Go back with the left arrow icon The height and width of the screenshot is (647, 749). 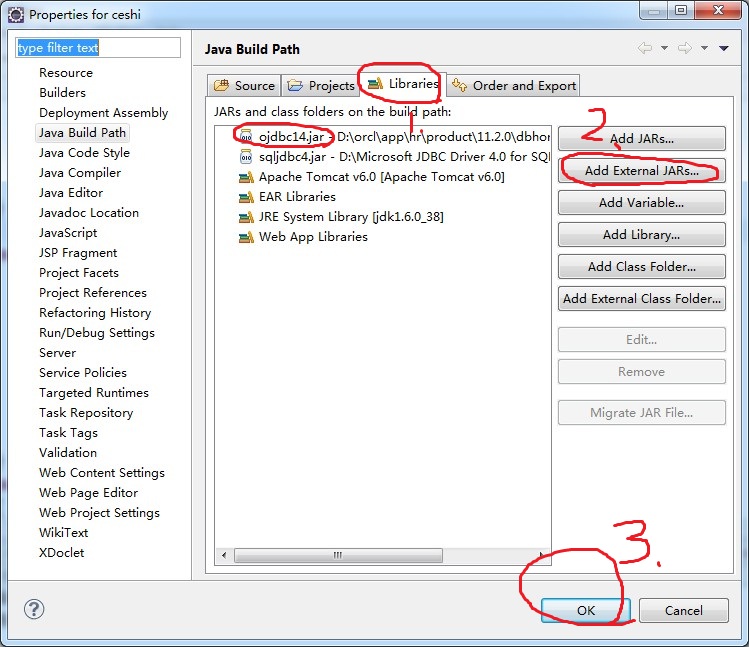[x=645, y=48]
